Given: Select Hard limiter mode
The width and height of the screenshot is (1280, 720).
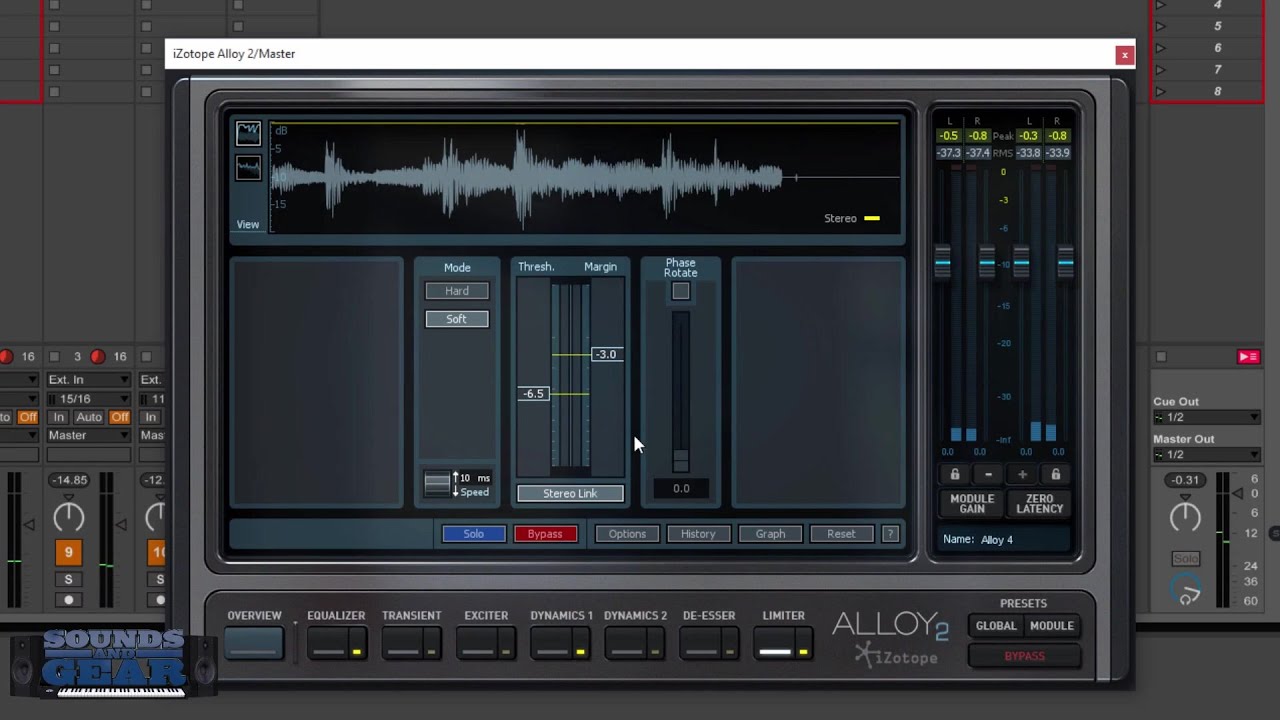Looking at the screenshot, I should click(x=457, y=291).
